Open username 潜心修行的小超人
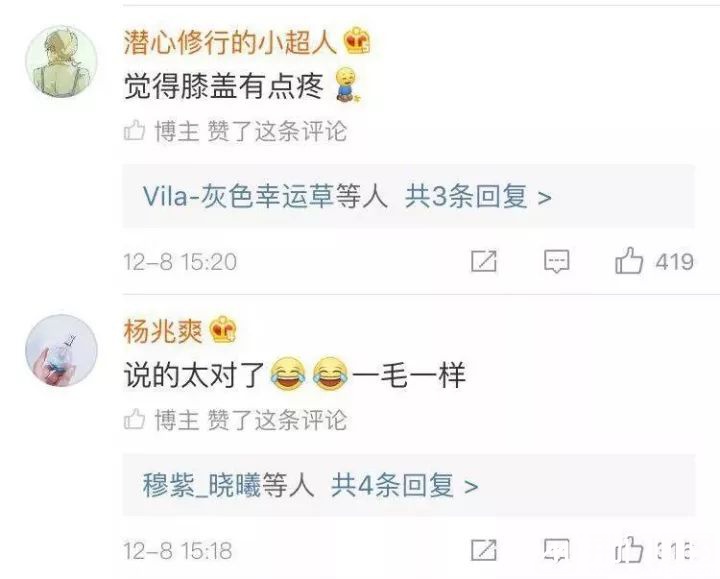 pyautogui.click(x=230, y=42)
